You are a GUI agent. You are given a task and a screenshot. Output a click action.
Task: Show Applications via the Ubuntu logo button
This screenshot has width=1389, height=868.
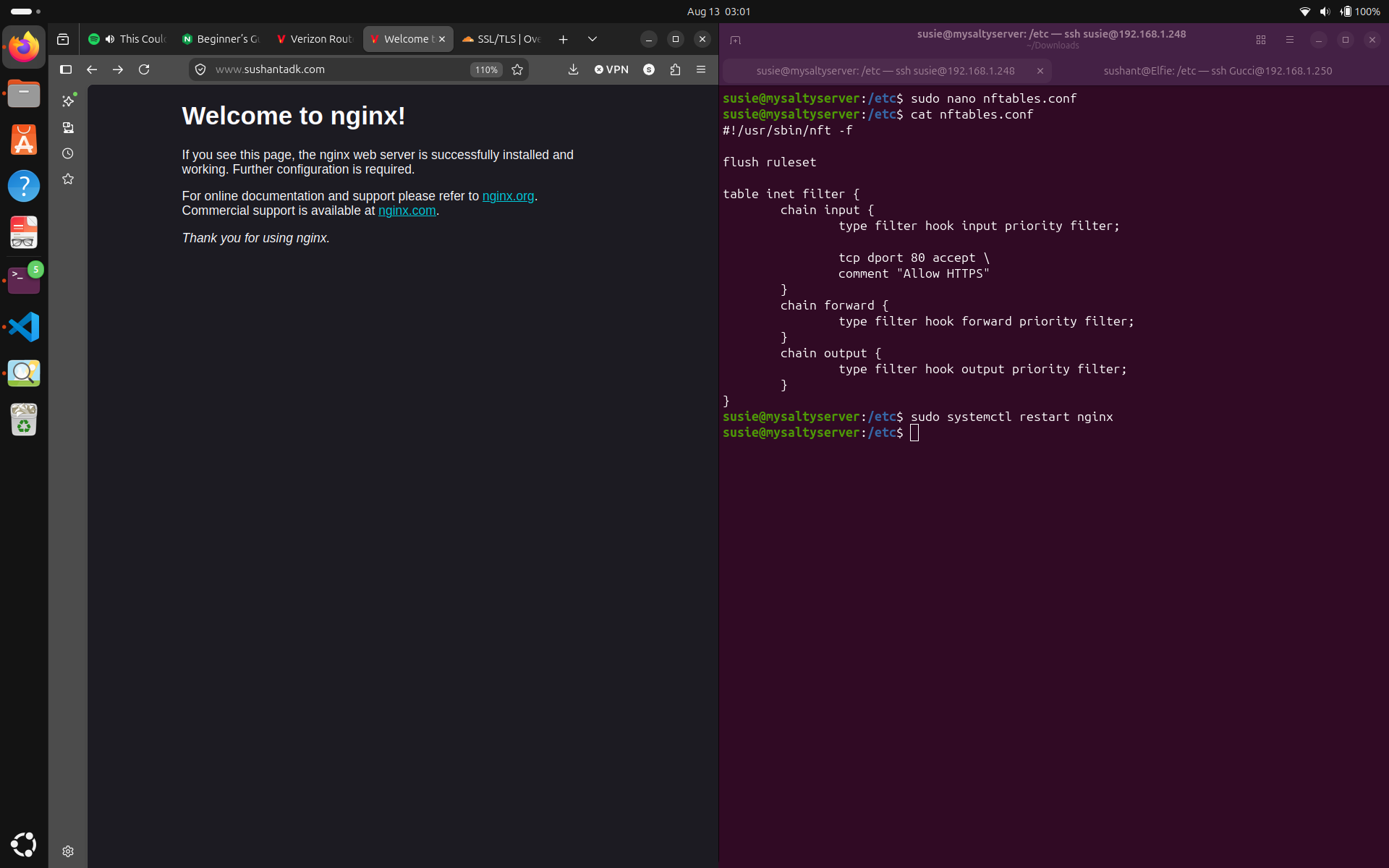pyautogui.click(x=24, y=844)
